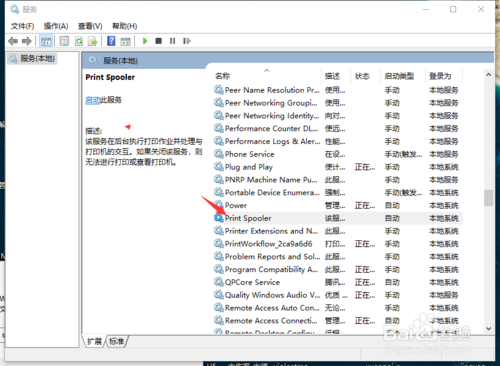Click the green Start Service play icon
This screenshot has height=366, width=500.
145,41
